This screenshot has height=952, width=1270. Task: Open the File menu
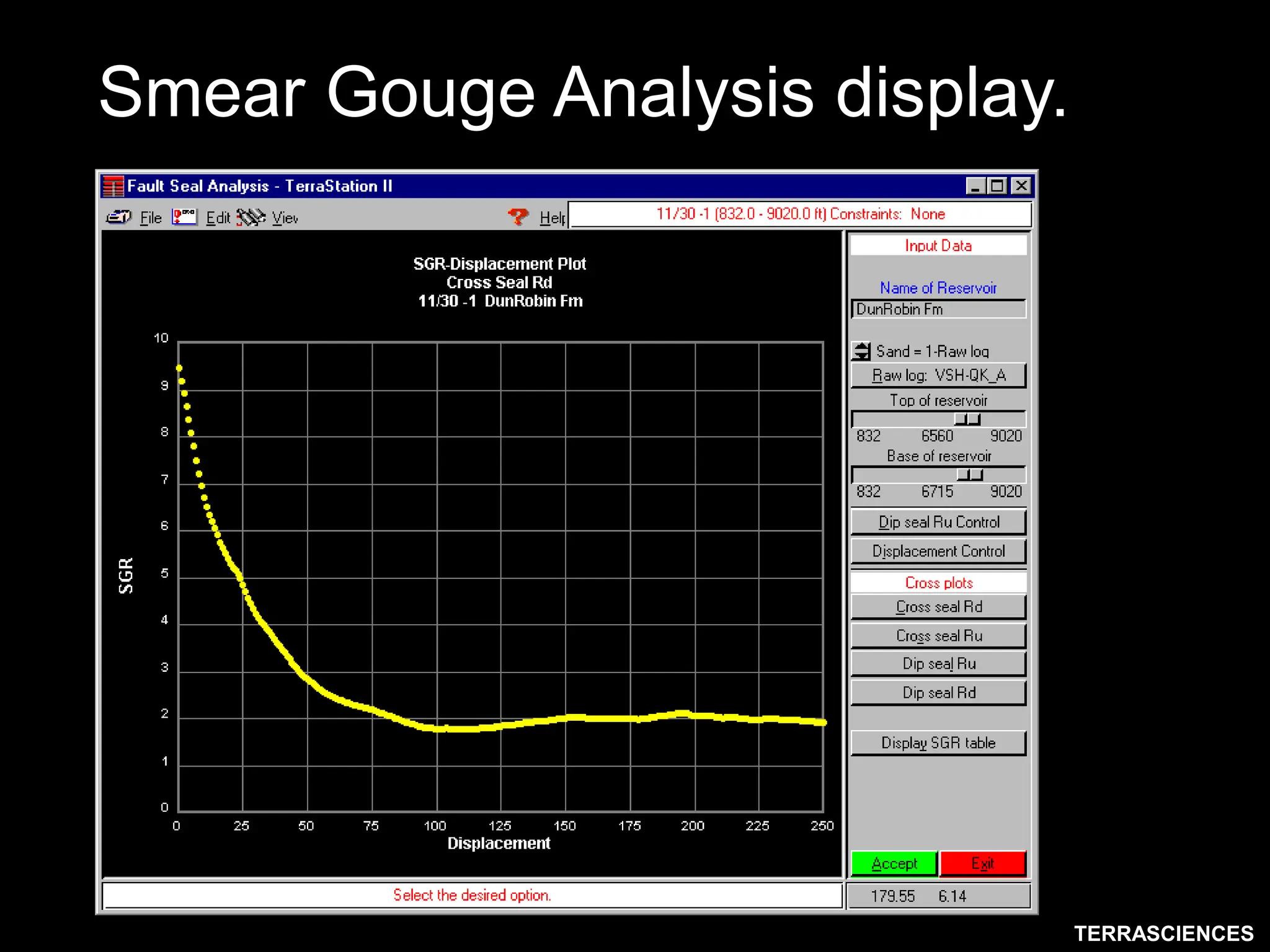151,218
